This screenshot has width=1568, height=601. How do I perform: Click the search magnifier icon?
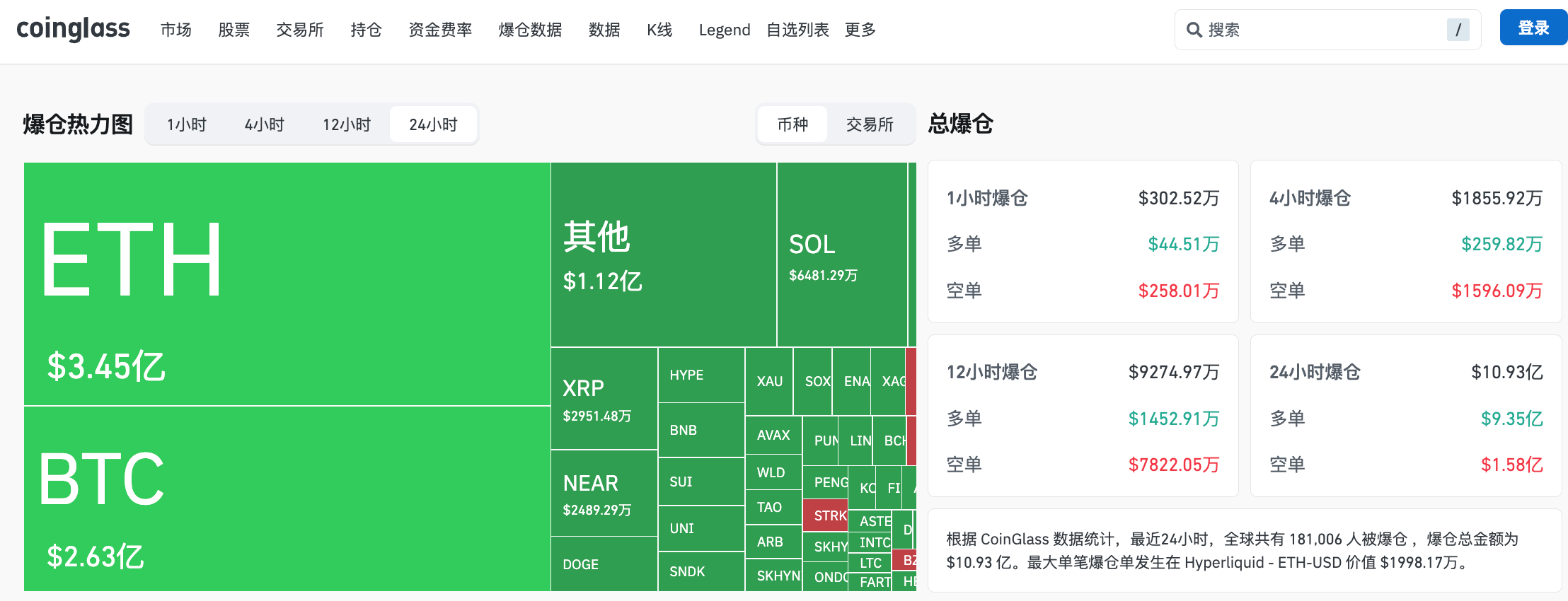(1194, 30)
